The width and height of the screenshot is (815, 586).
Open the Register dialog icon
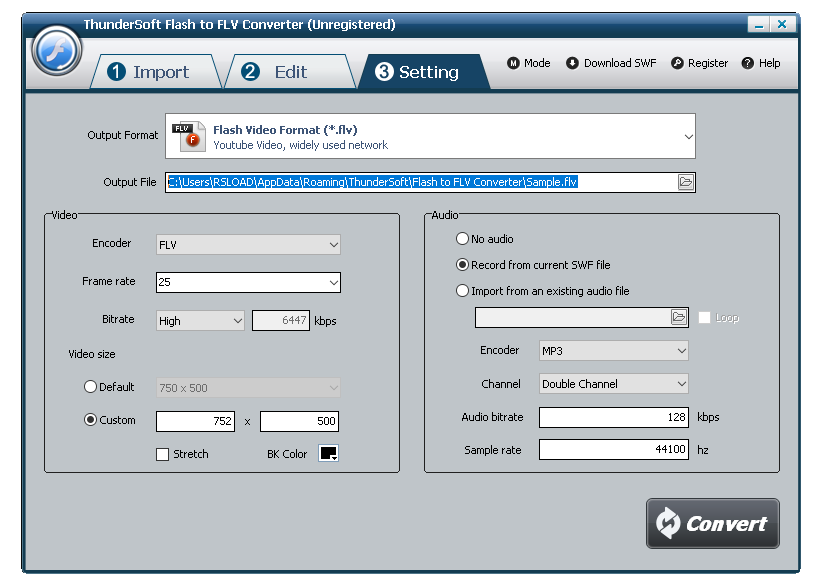677,63
